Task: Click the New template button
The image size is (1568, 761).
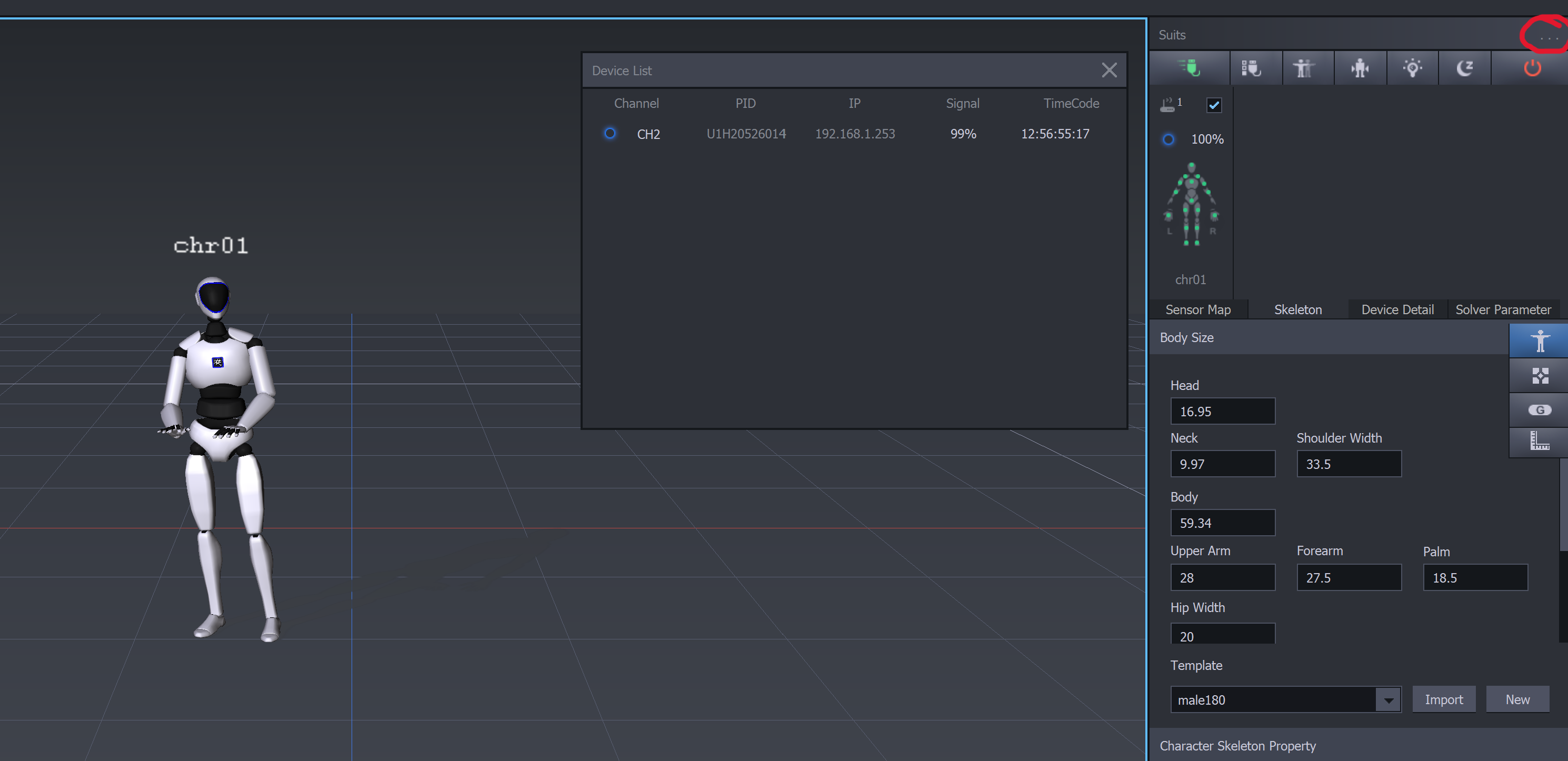Action: [x=1517, y=699]
